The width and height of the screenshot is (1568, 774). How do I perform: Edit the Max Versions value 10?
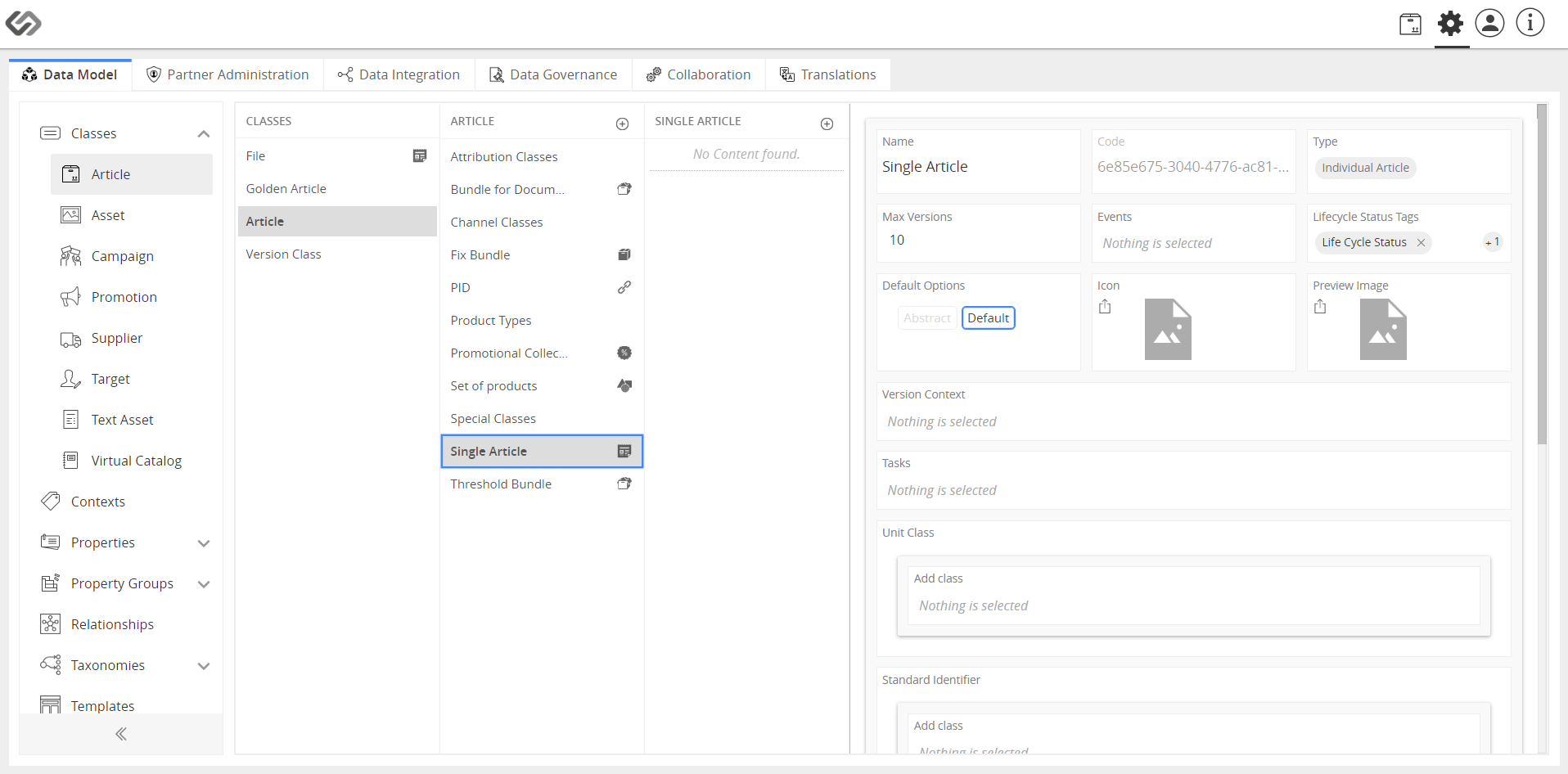pos(978,240)
